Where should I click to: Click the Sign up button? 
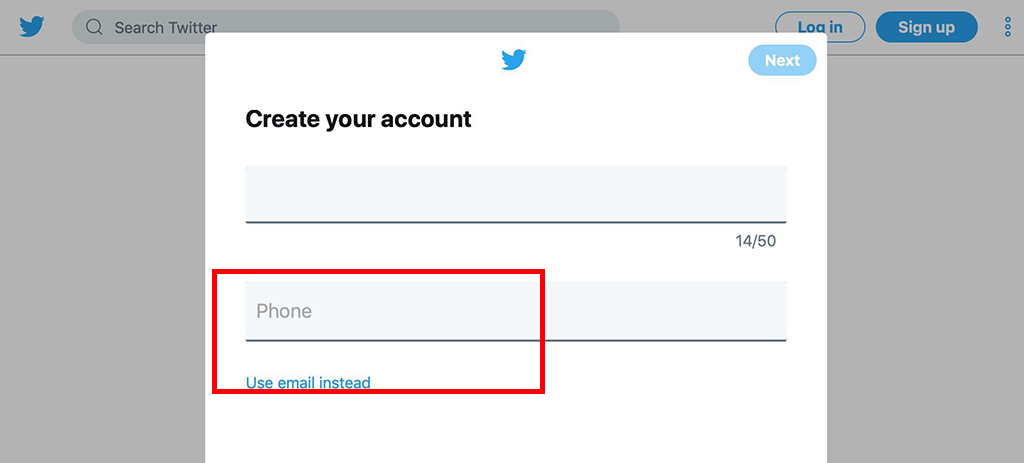coord(926,27)
